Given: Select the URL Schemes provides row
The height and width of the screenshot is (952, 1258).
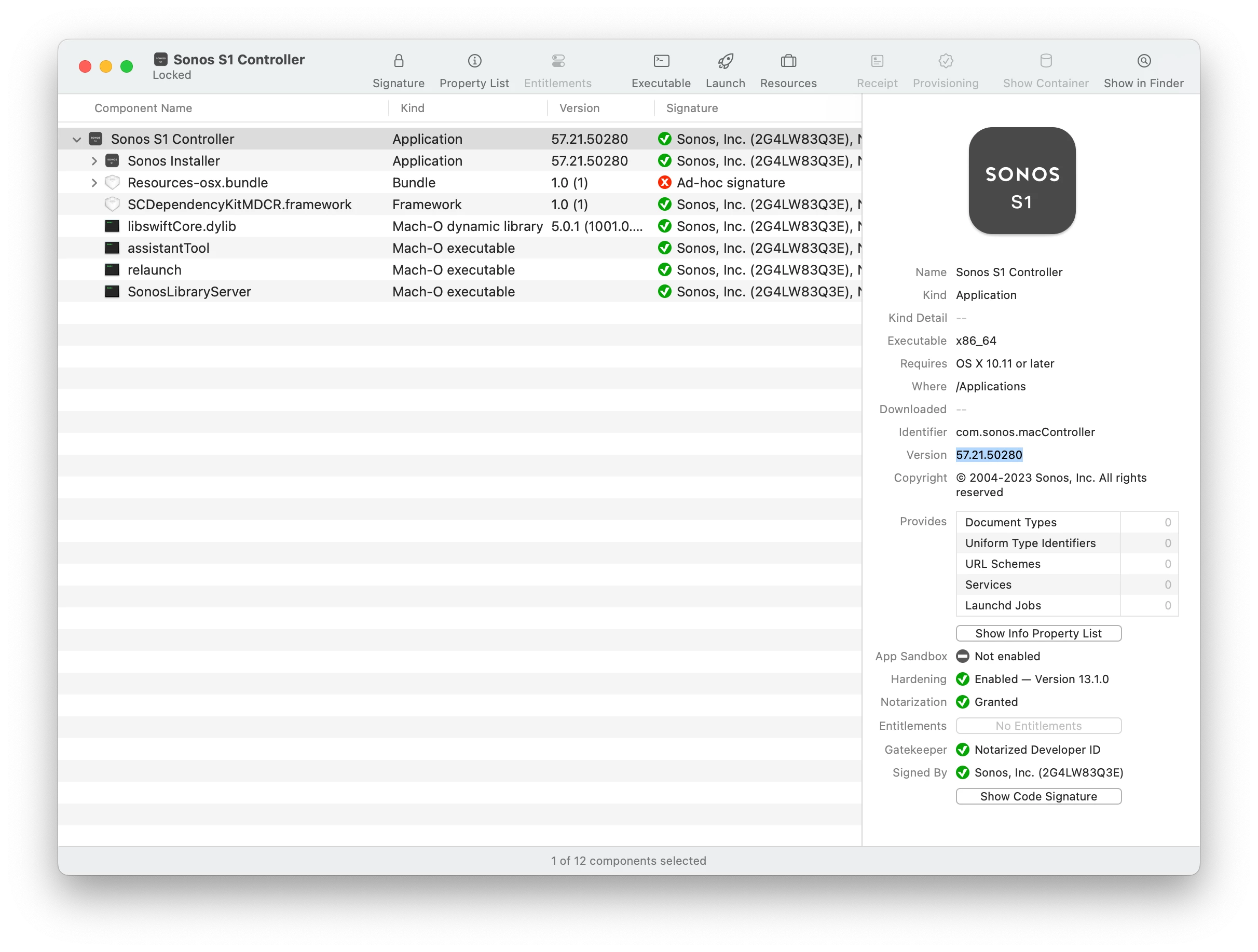Looking at the screenshot, I should 1067,564.
